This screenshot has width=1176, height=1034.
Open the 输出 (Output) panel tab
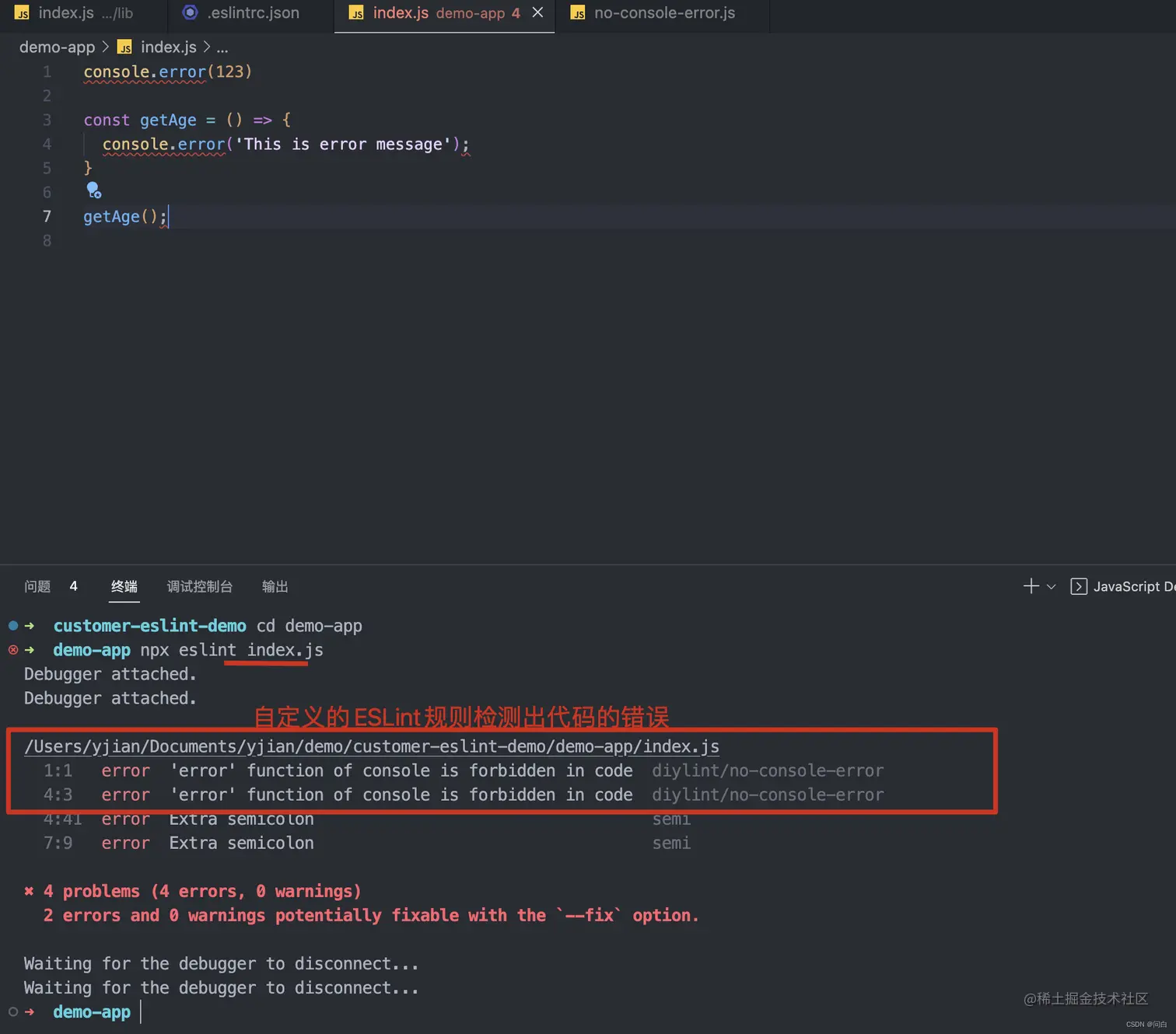275,586
